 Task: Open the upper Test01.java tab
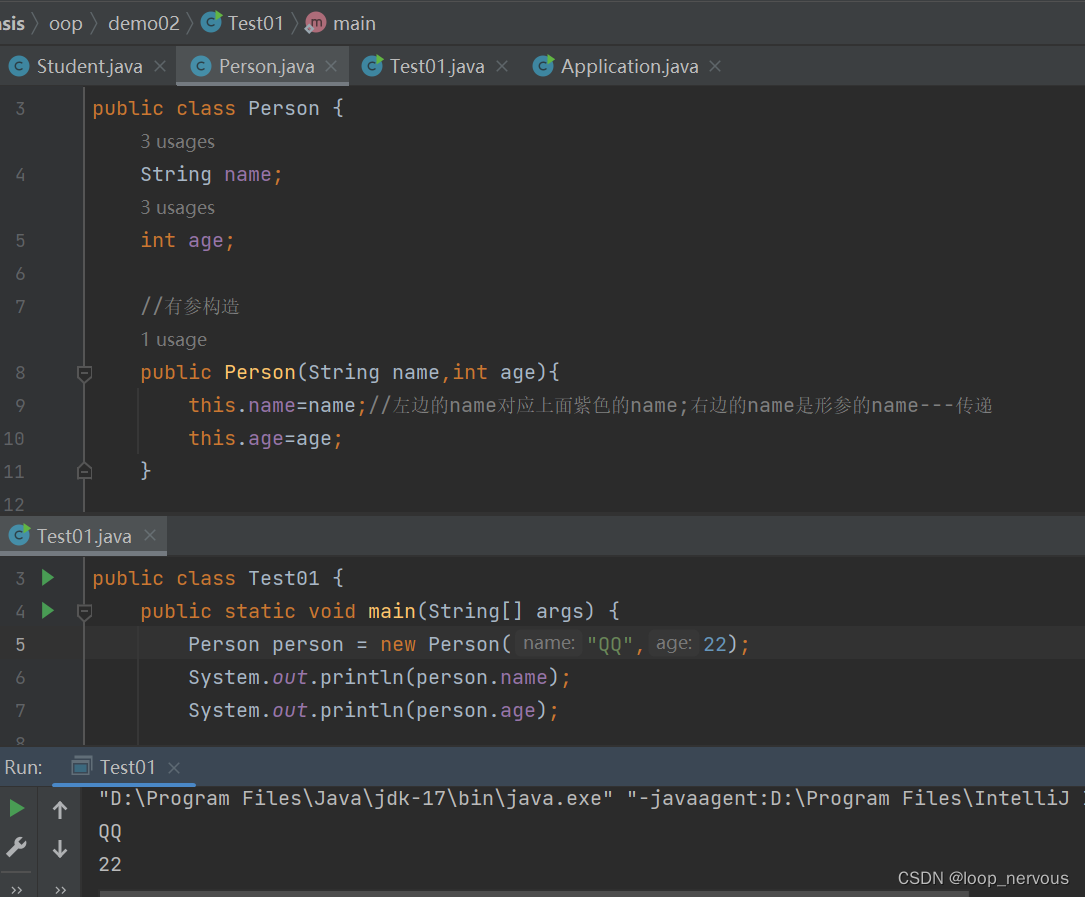tap(437, 66)
